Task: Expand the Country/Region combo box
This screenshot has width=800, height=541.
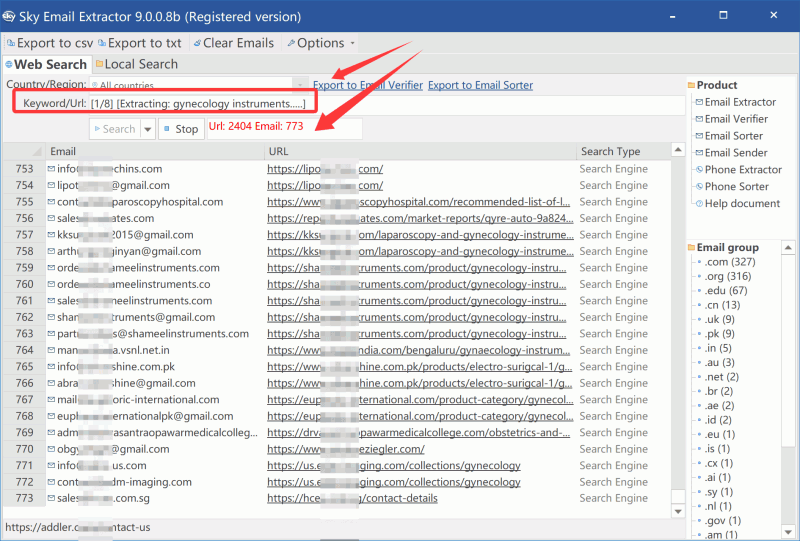Action: pos(299,86)
